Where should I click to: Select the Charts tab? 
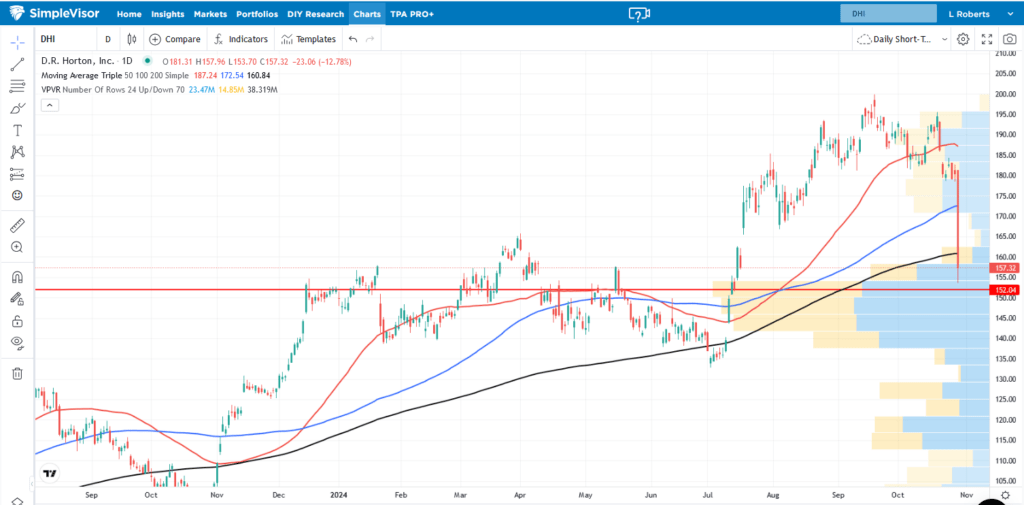pyautogui.click(x=367, y=14)
